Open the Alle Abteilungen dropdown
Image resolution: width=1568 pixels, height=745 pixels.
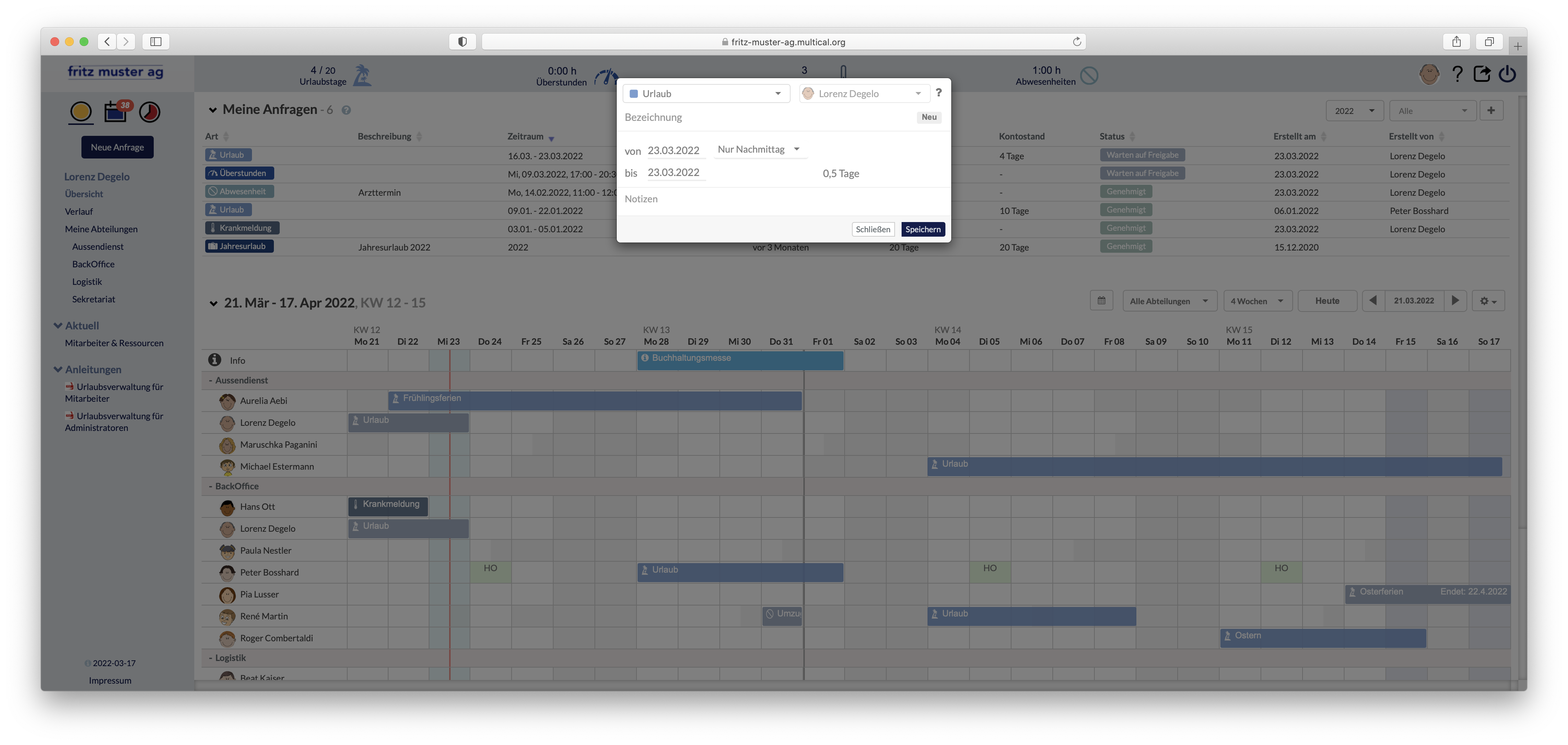coord(1169,301)
